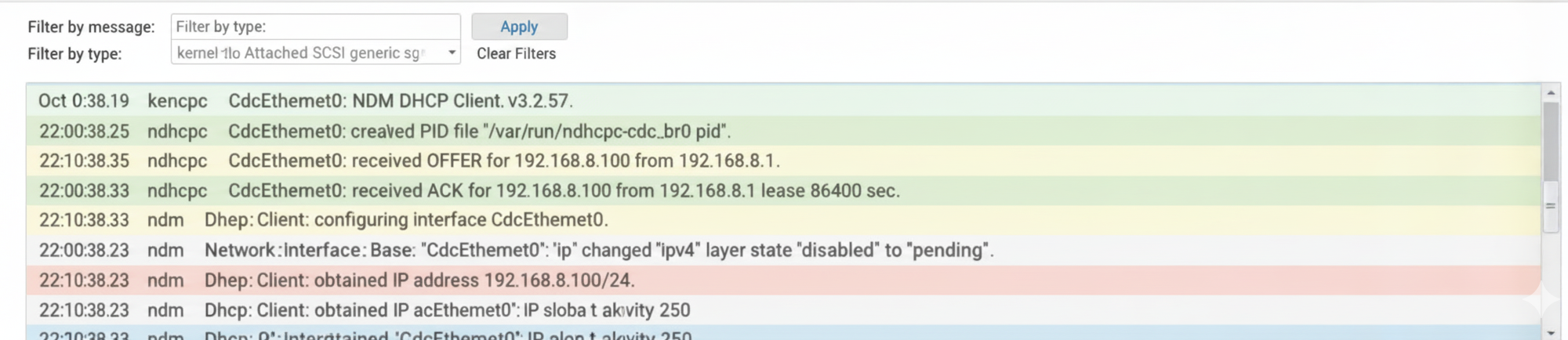1568x340 pixels.
Task: Click the scrollbar track below the thumb
Action: pyautogui.click(x=1550, y=274)
